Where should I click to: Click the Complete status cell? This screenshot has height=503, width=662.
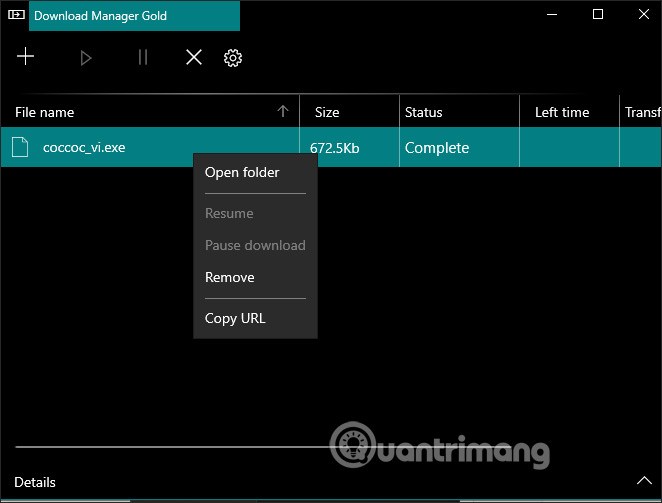tap(437, 148)
